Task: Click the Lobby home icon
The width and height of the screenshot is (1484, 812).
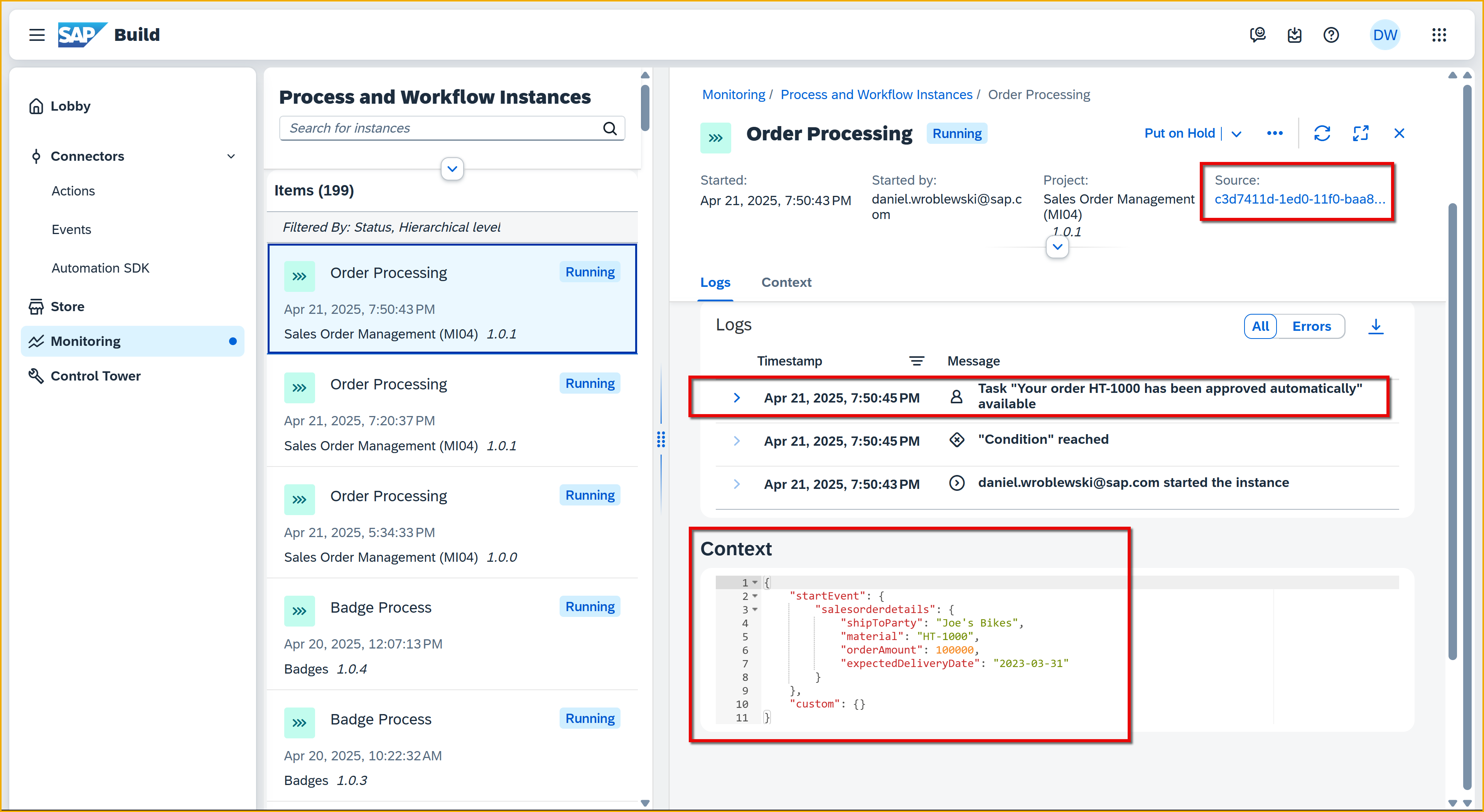Action: (x=36, y=106)
